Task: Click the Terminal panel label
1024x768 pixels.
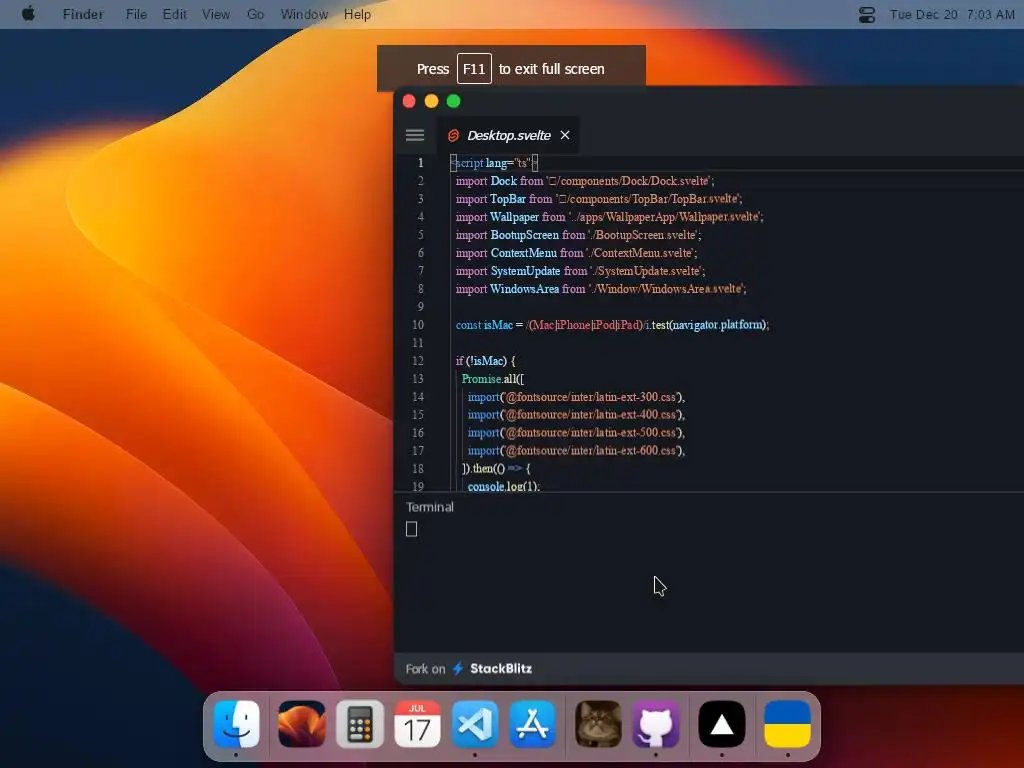Action: (430, 507)
